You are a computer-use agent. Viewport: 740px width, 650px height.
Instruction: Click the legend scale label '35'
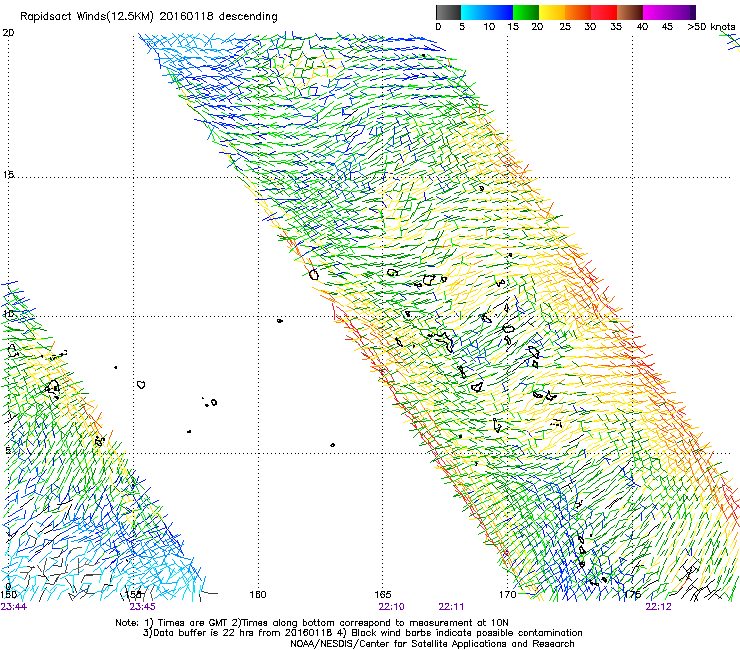coord(616,27)
